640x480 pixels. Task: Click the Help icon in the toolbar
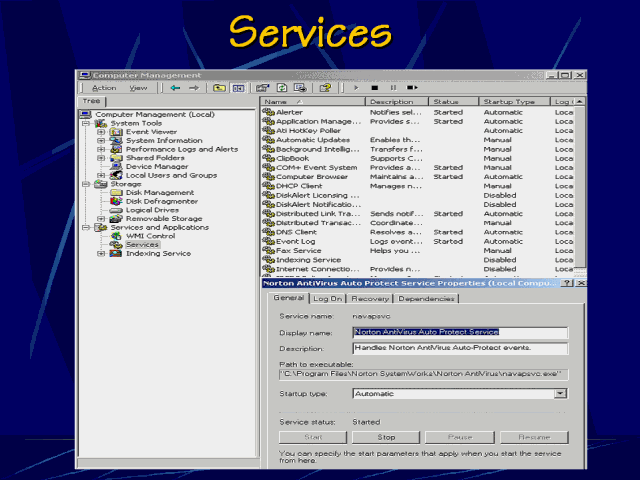325,87
